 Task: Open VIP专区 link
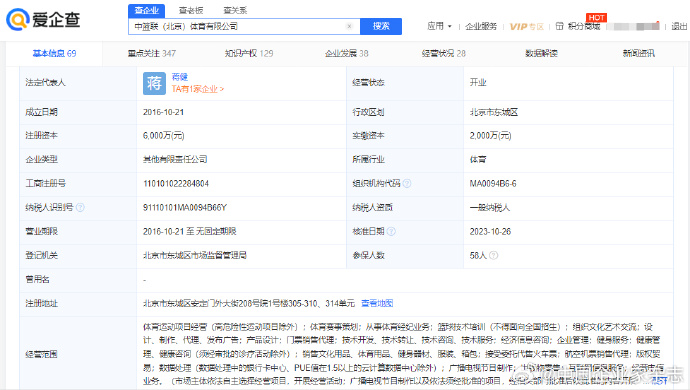[x=527, y=27]
